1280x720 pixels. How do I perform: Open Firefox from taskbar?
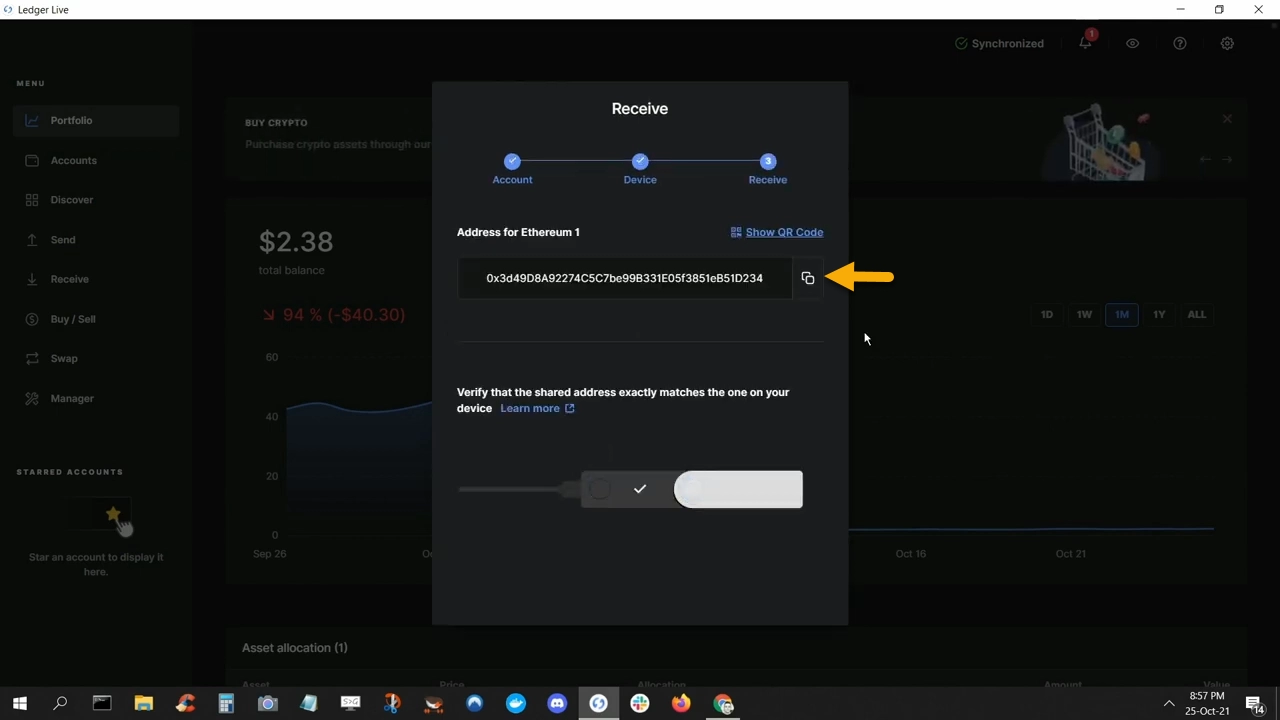click(x=681, y=703)
